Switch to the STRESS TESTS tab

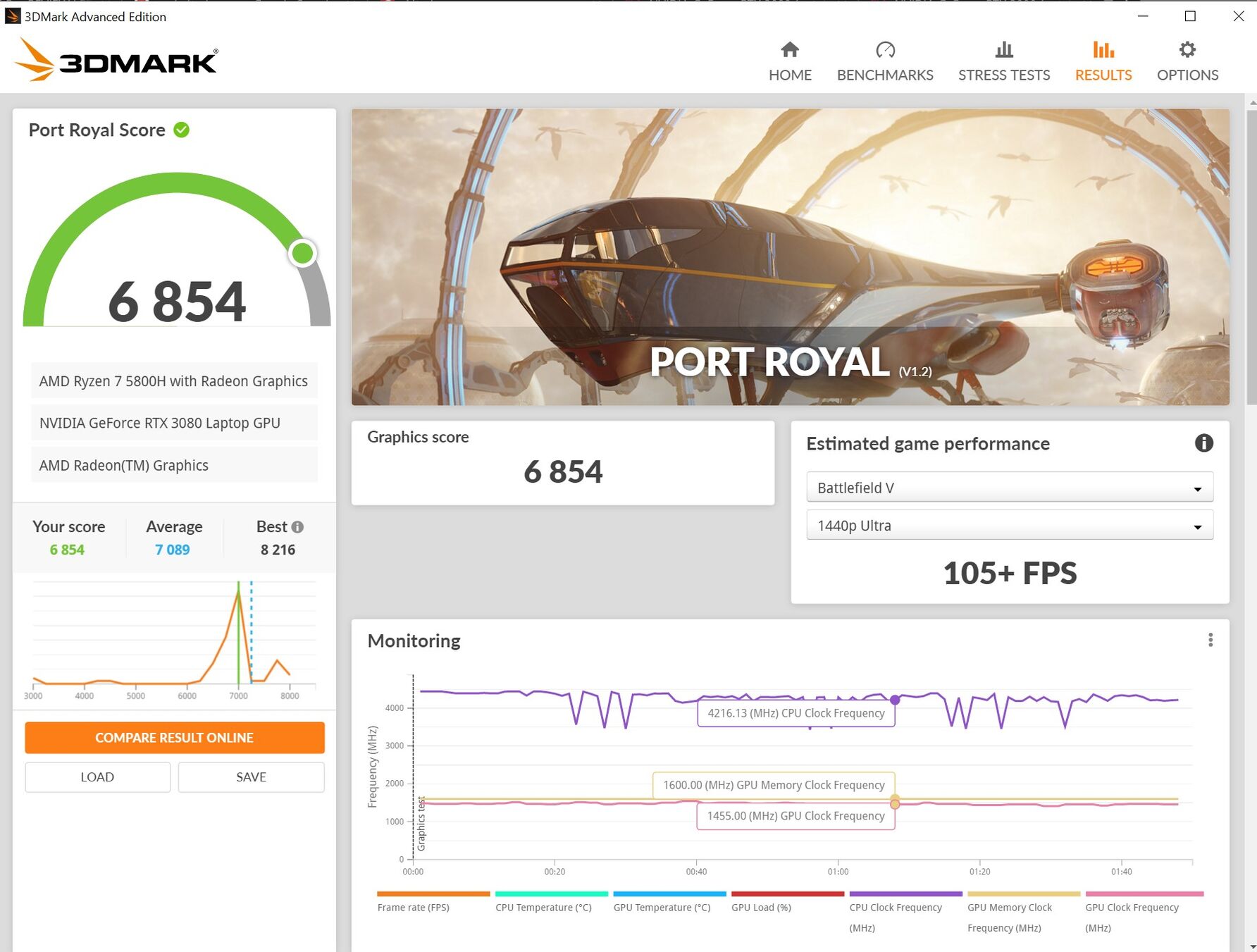[1004, 61]
